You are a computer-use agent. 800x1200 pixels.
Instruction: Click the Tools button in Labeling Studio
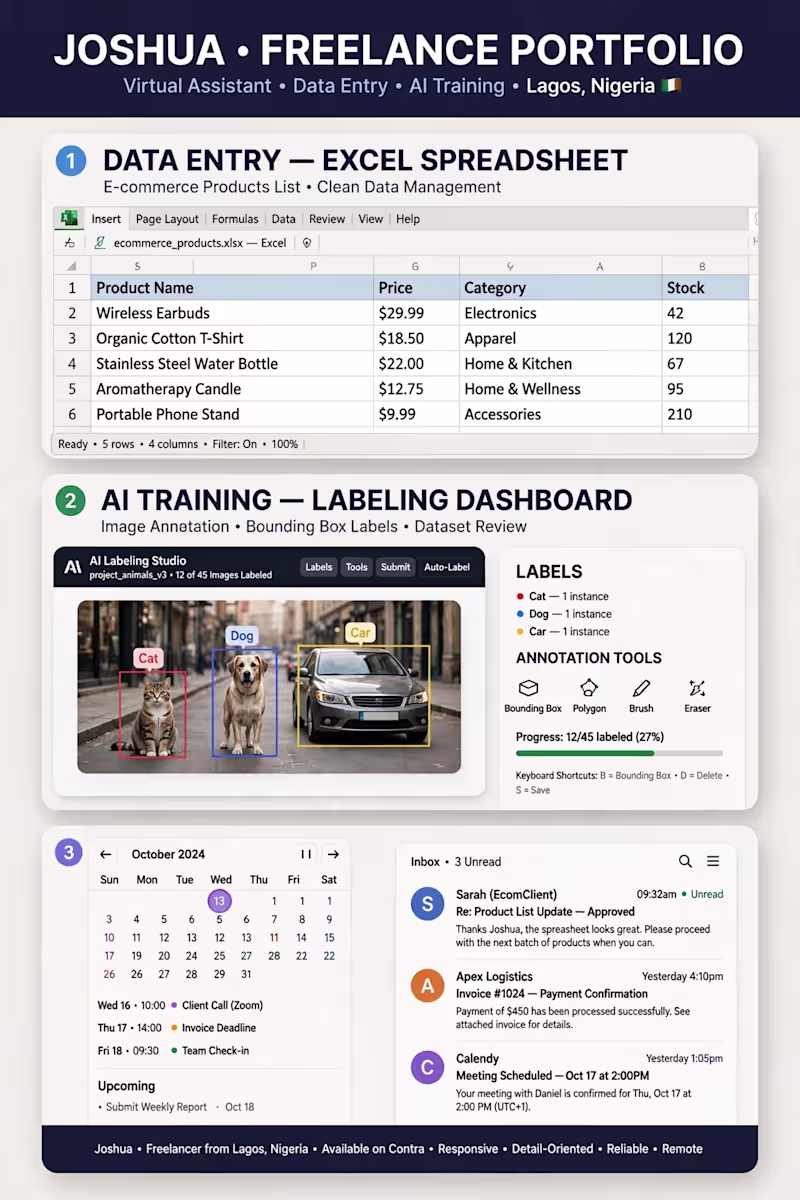[357, 567]
